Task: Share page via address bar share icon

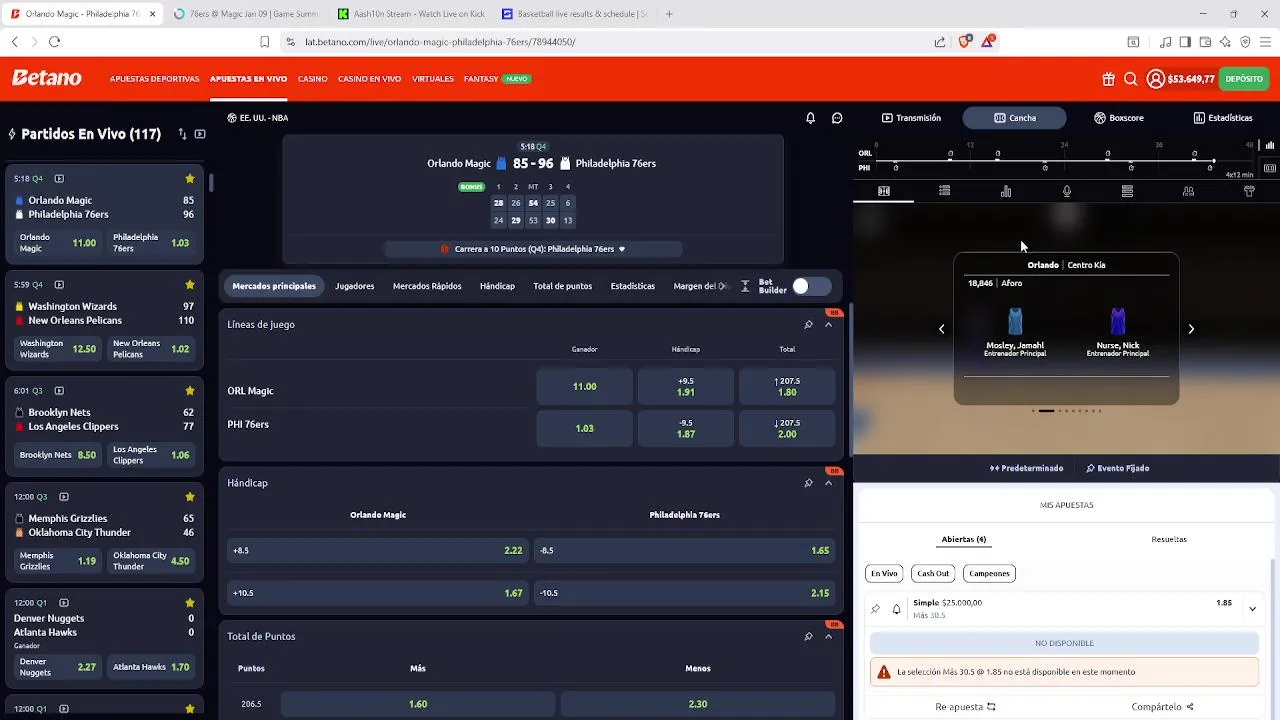Action: pyautogui.click(x=940, y=42)
